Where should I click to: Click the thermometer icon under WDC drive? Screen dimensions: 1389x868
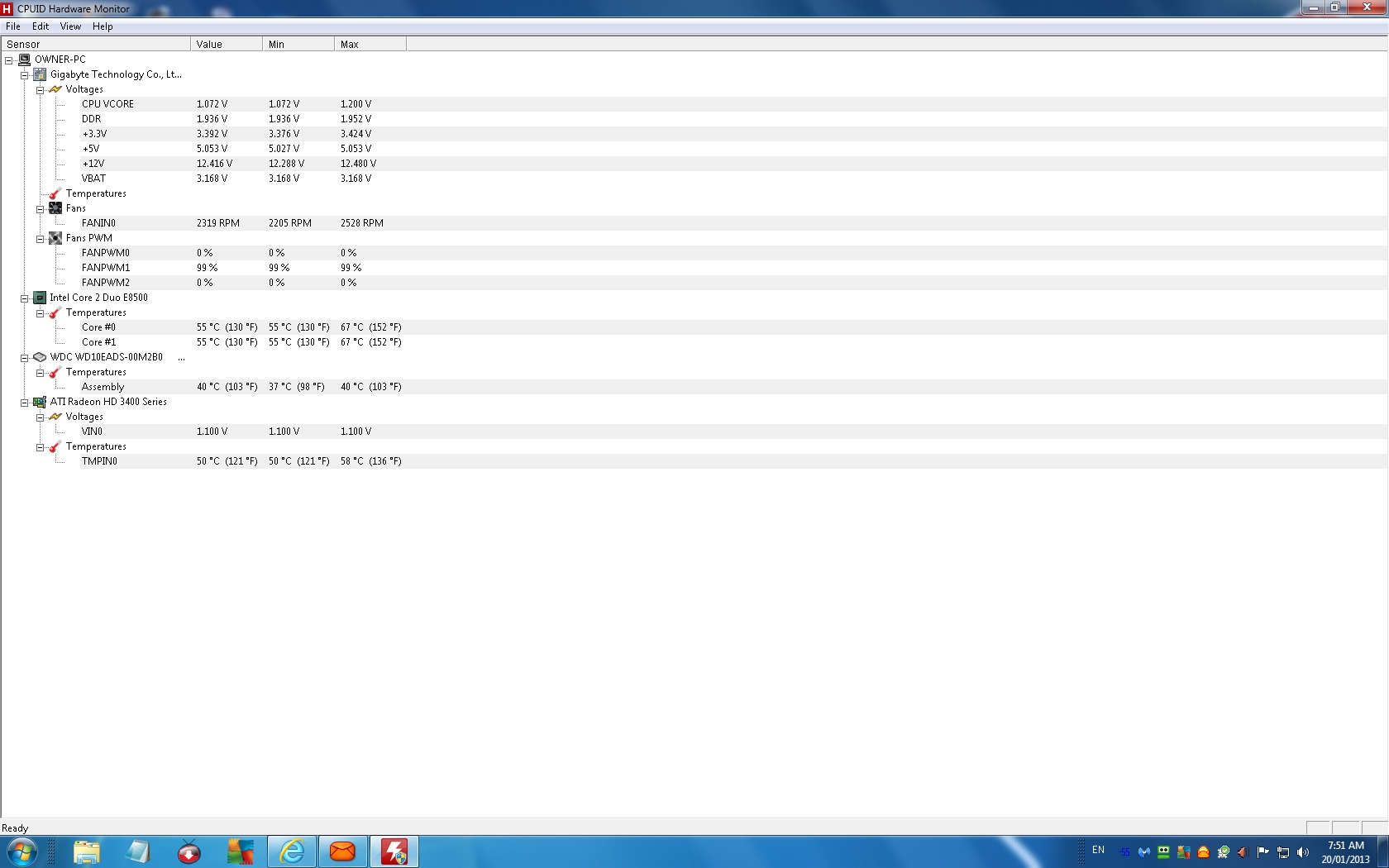[55, 372]
